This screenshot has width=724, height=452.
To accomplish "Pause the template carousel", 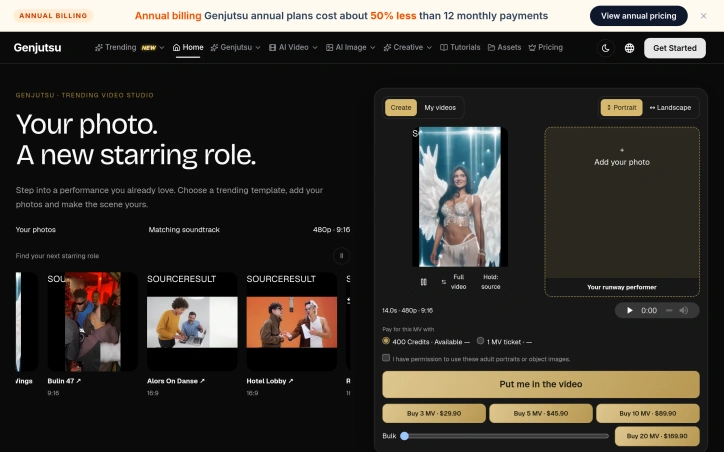I will click(341, 256).
